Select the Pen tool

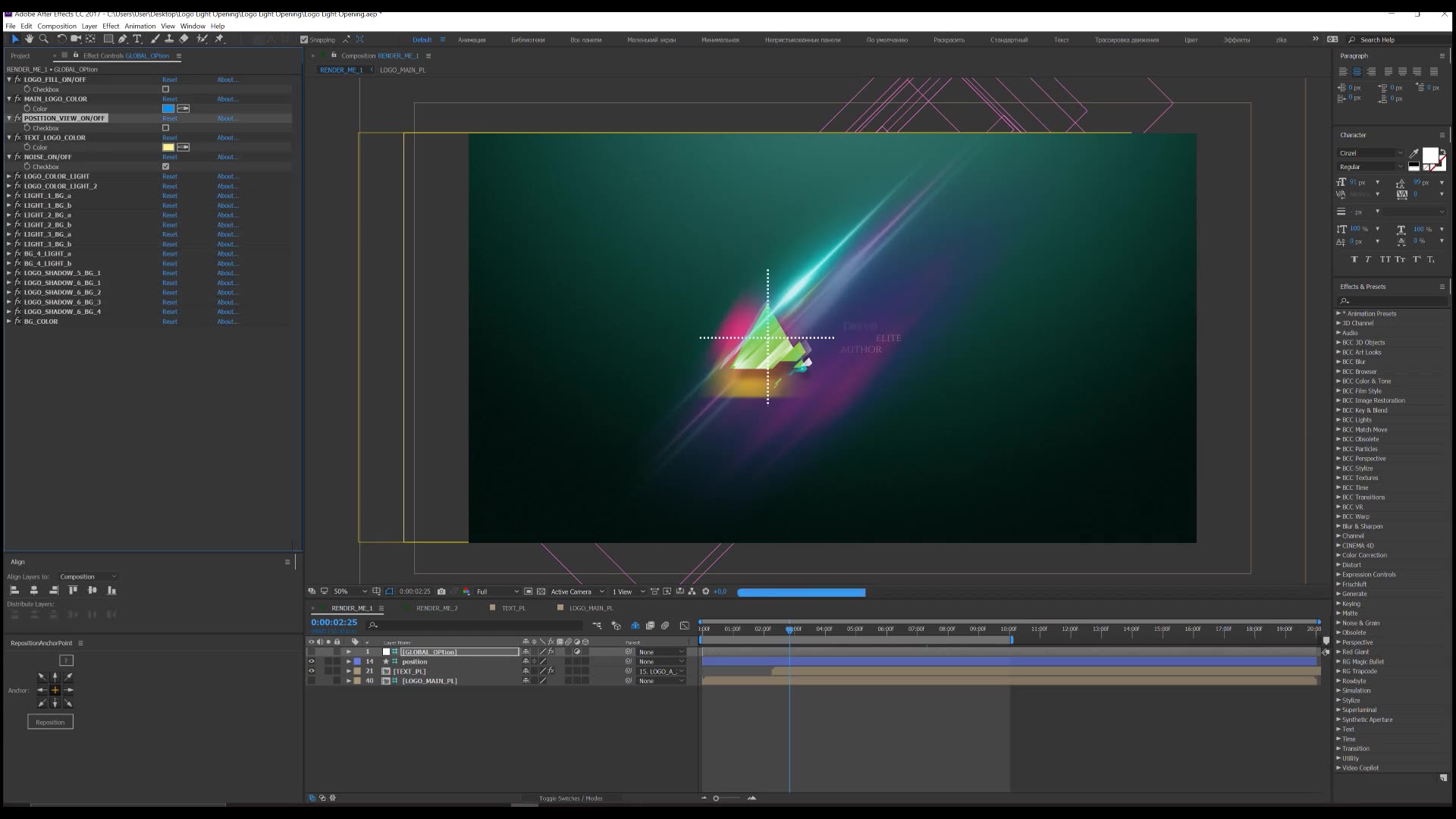(122, 39)
